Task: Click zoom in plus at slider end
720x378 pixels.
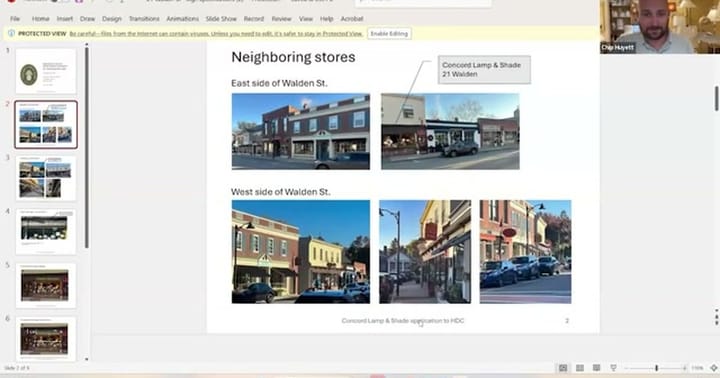Action: (684, 368)
